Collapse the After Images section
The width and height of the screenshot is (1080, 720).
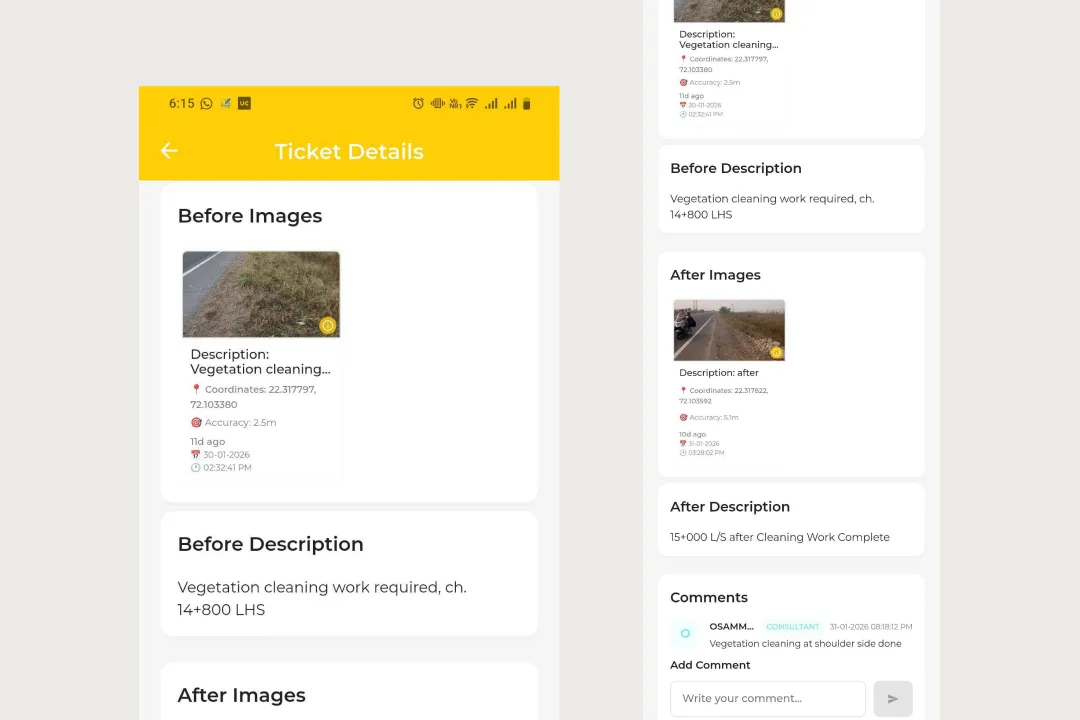pyautogui.click(x=715, y=274)
